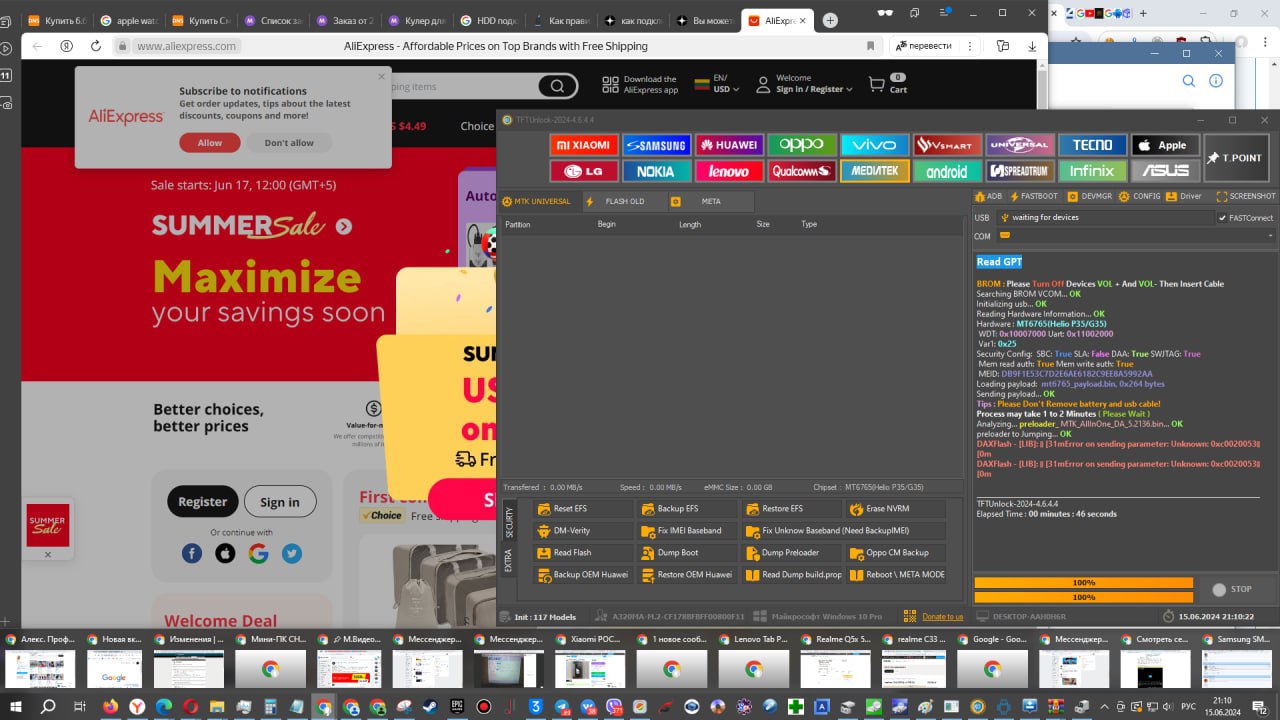Click the Erase NVRM button
The width and height of the screenshot is (1280, 720).
(895, 509)
